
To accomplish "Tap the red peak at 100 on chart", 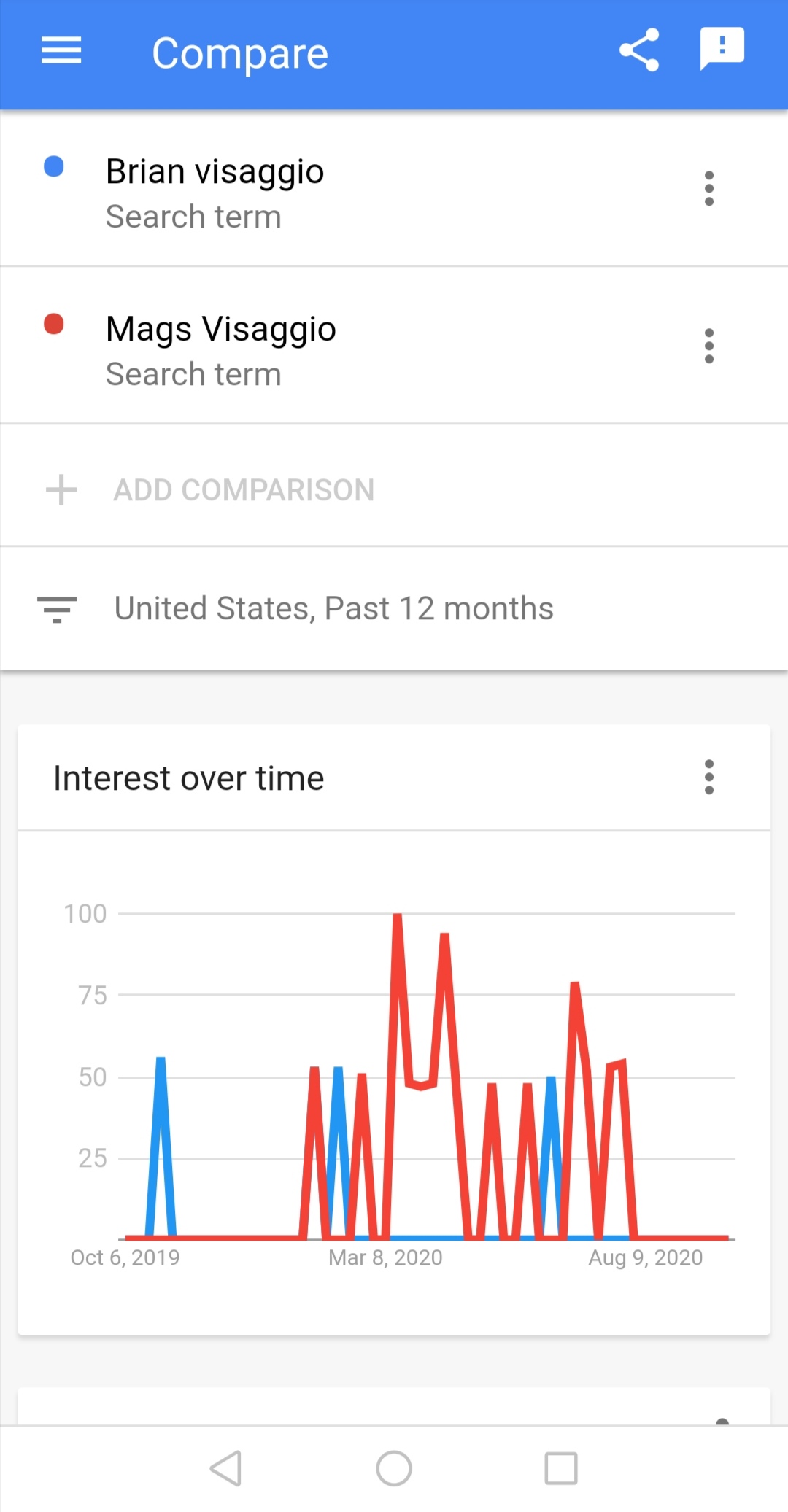I will [398, 916].
